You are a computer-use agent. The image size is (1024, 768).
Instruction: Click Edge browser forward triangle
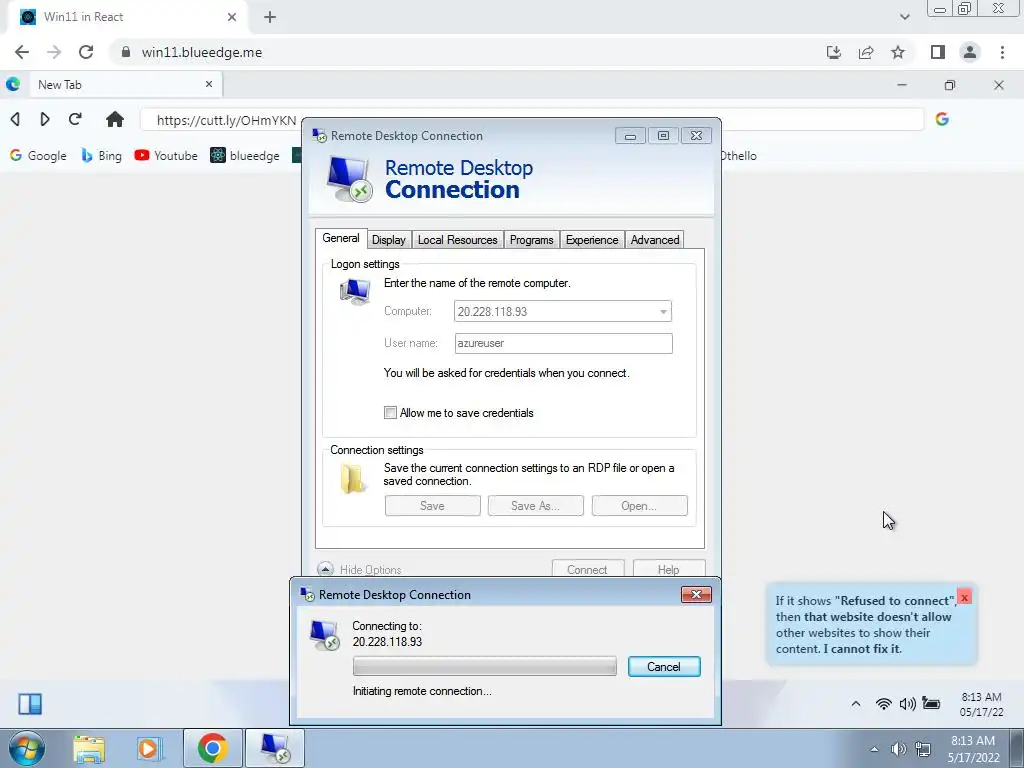44,119
